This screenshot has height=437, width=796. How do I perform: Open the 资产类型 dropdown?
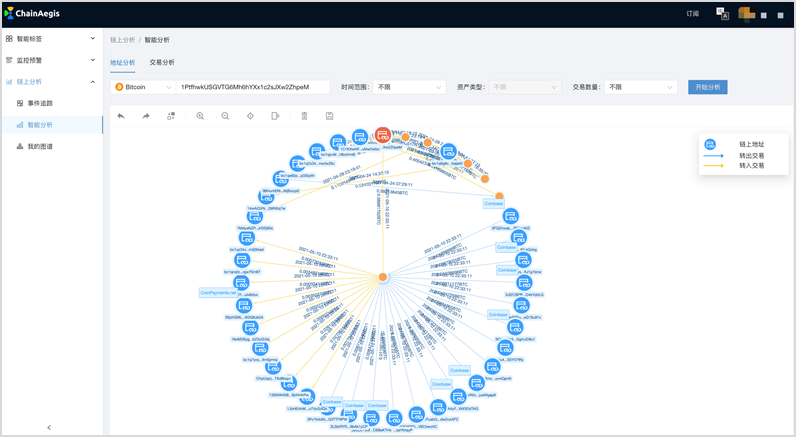(525, 87)
